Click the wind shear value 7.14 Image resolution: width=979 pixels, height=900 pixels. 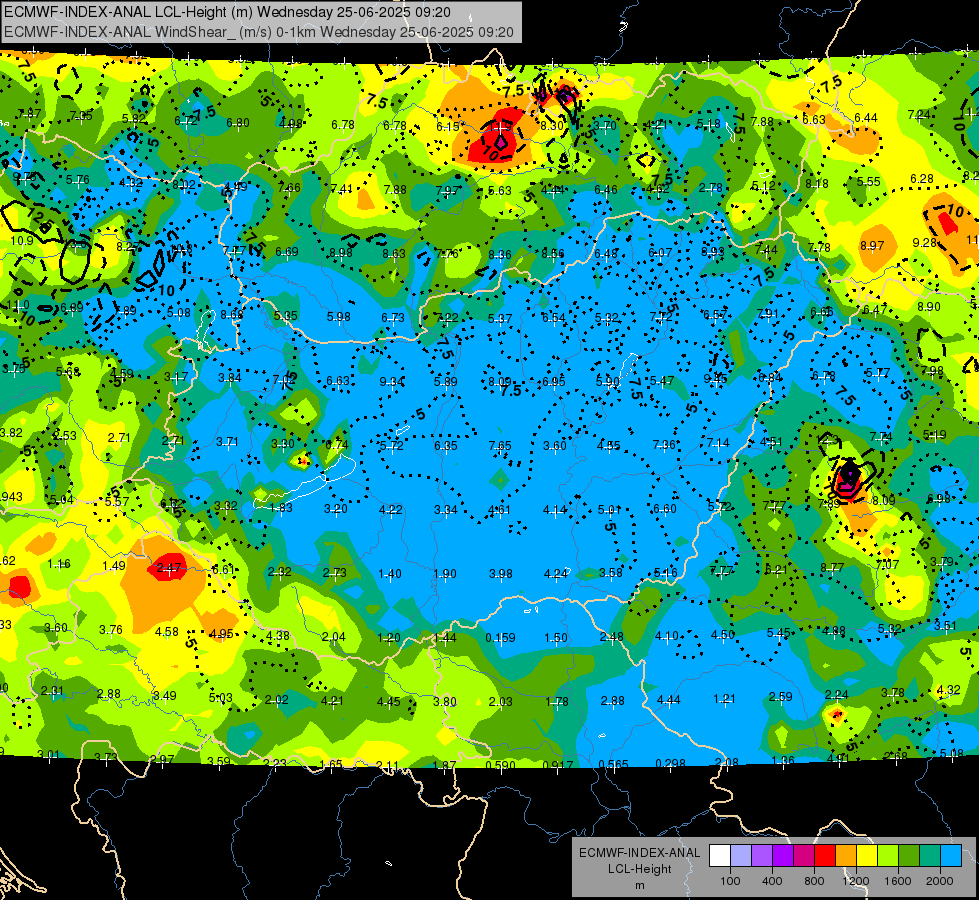click(718, 443)
